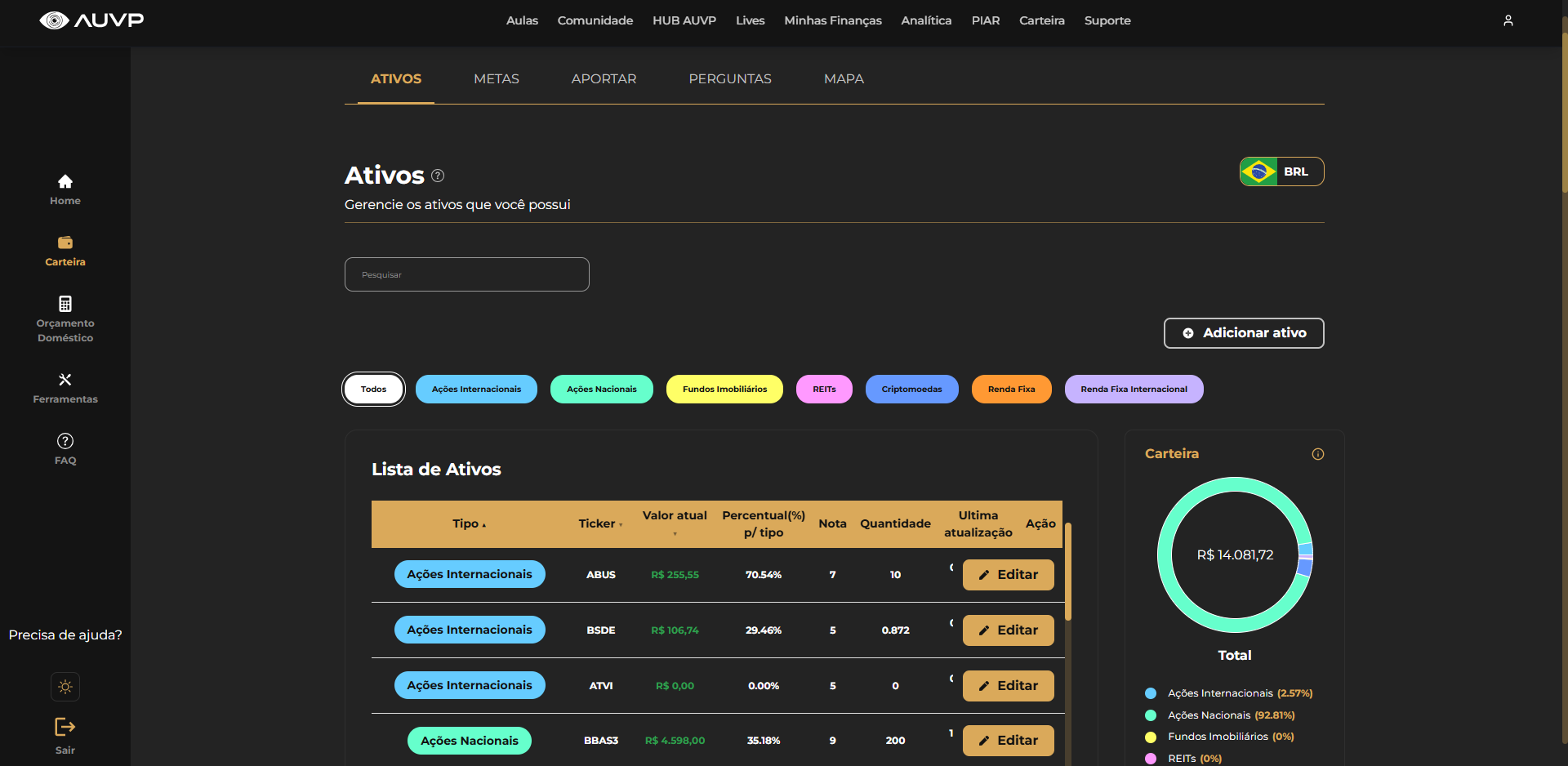Click the info icon in Carteira panel
Viewport: 1568px width, 766px height.
click(x=1318, y=454)
